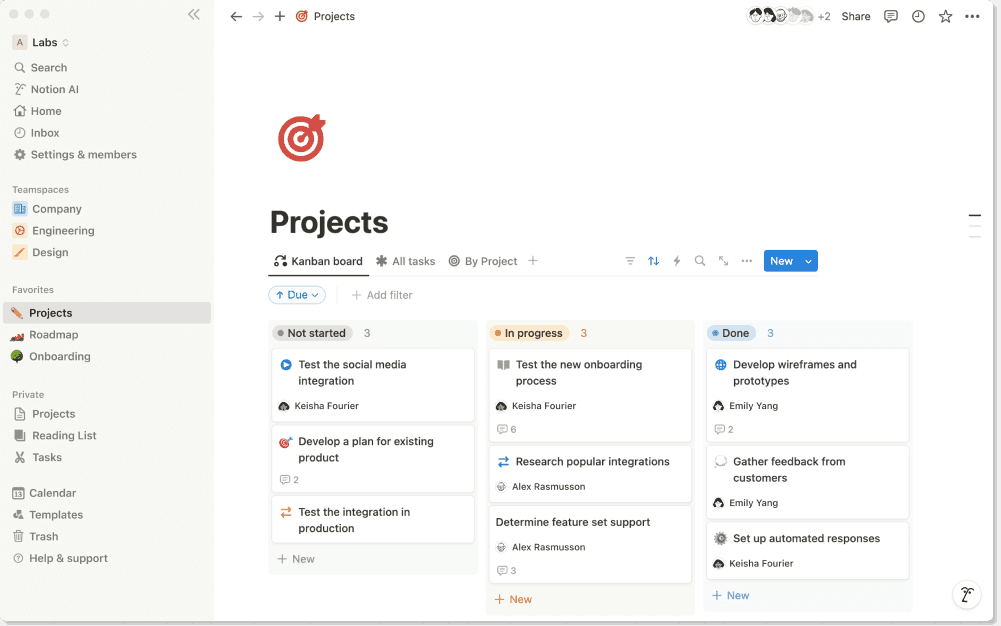The width and height of the screenshot is (1001, 626).
Task: Collapse the sidebar with double chevron
Action: point(194,15)
